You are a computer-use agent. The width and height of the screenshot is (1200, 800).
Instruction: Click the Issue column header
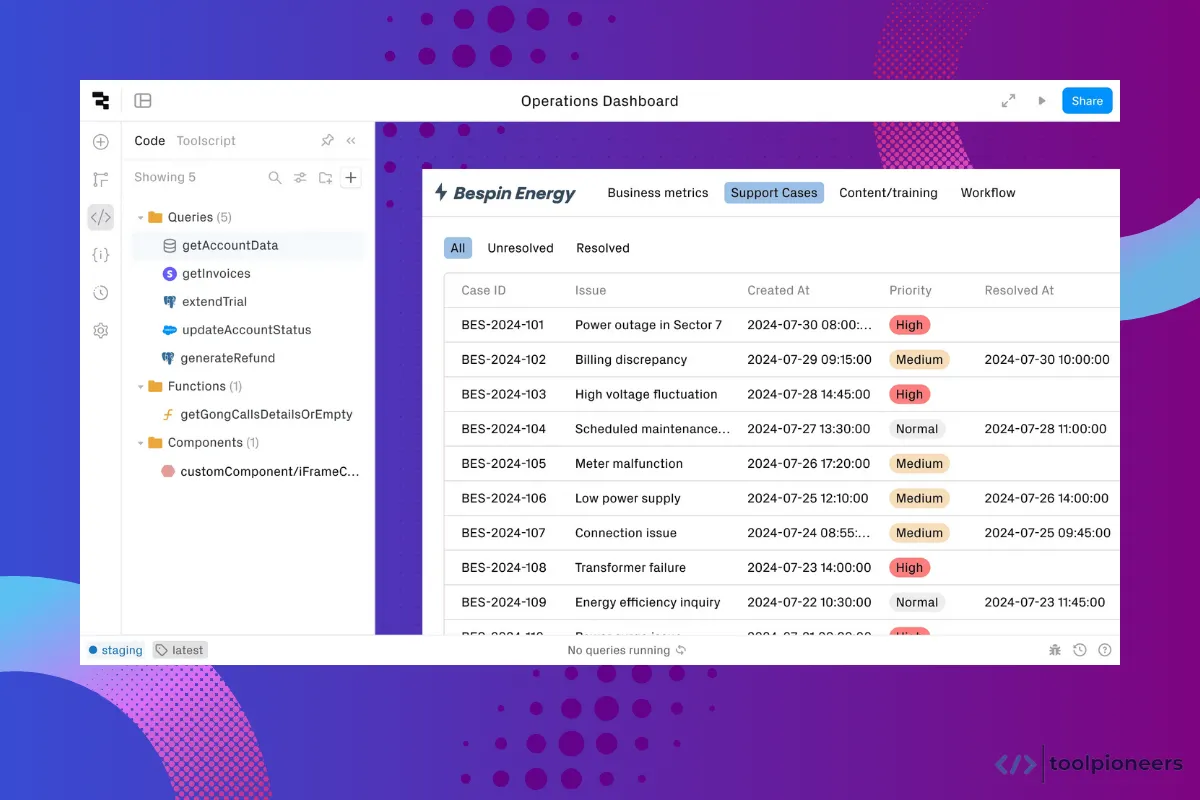[x=590, y=290]
